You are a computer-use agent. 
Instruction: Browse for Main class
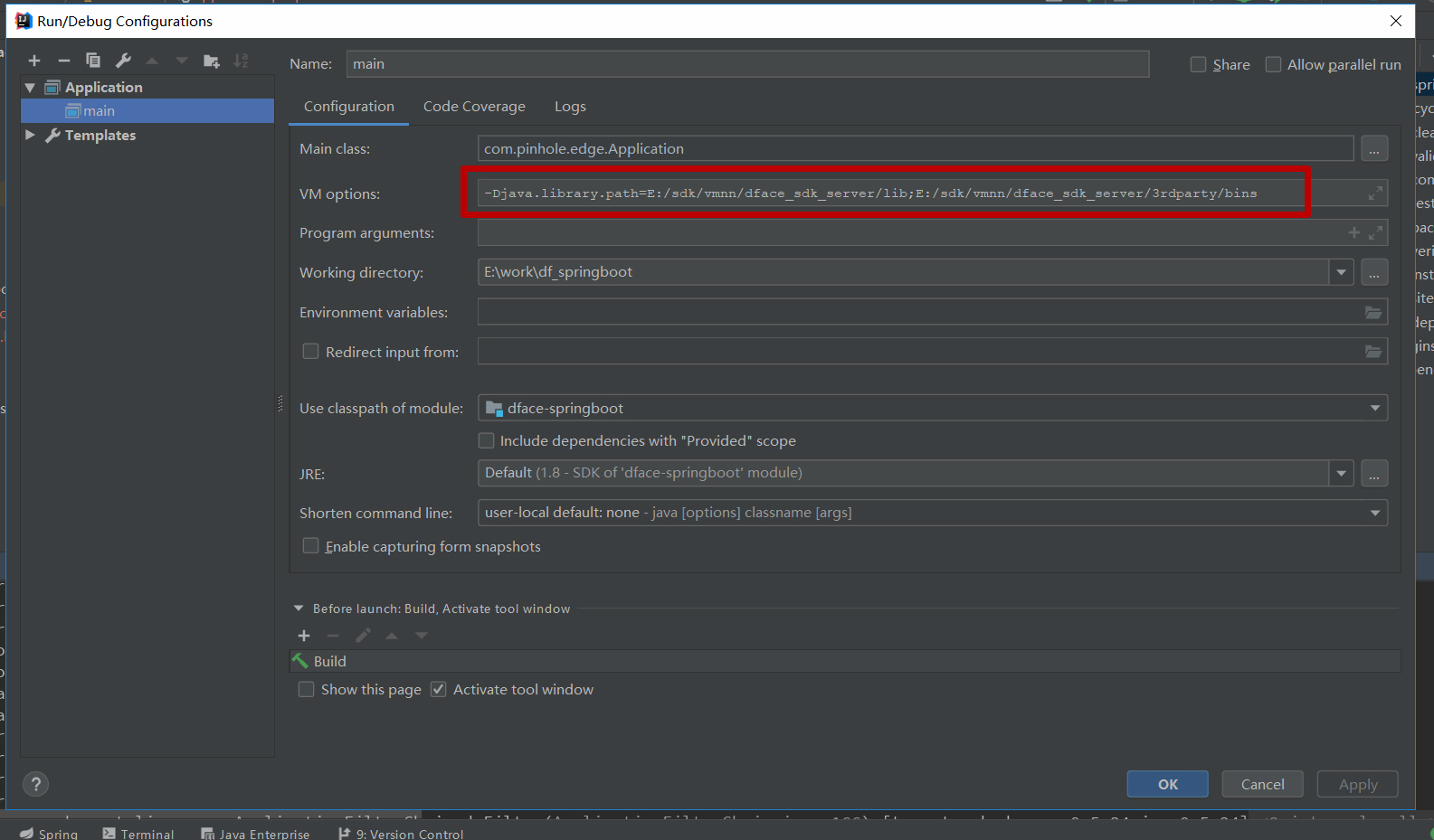pos(1373,149)
